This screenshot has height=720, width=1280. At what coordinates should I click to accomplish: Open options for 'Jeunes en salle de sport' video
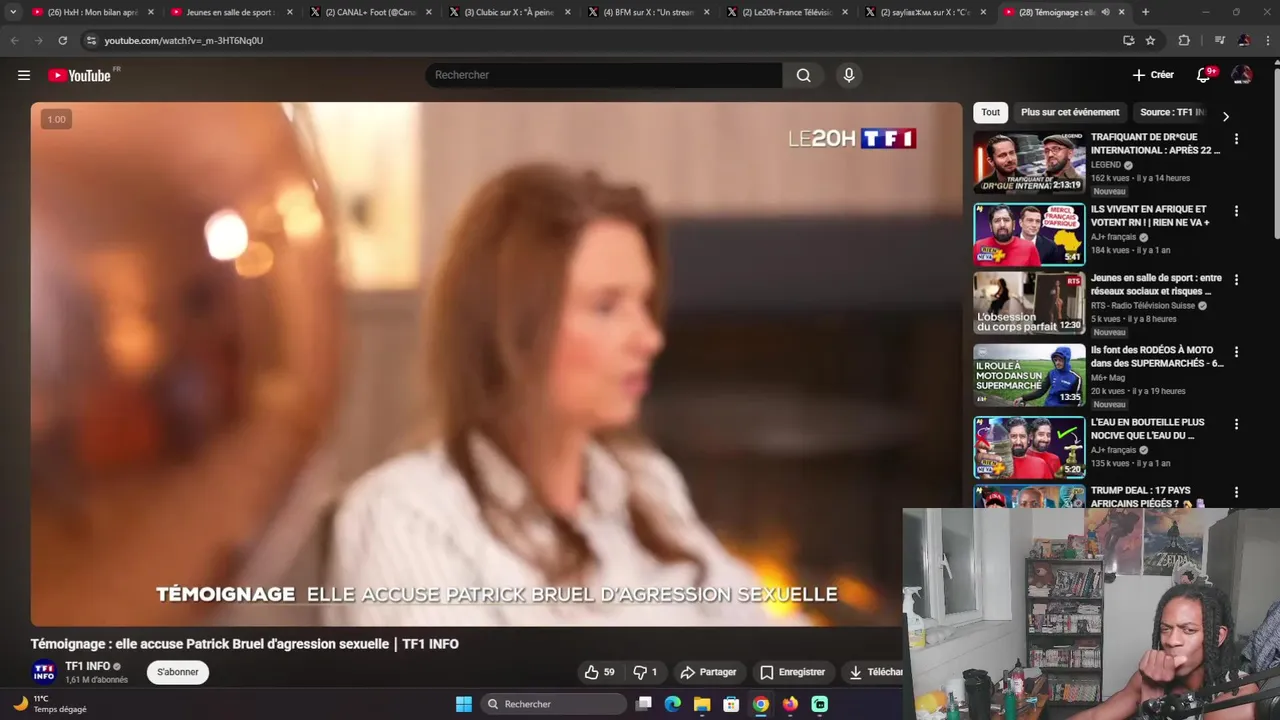tap(1236, 279)
